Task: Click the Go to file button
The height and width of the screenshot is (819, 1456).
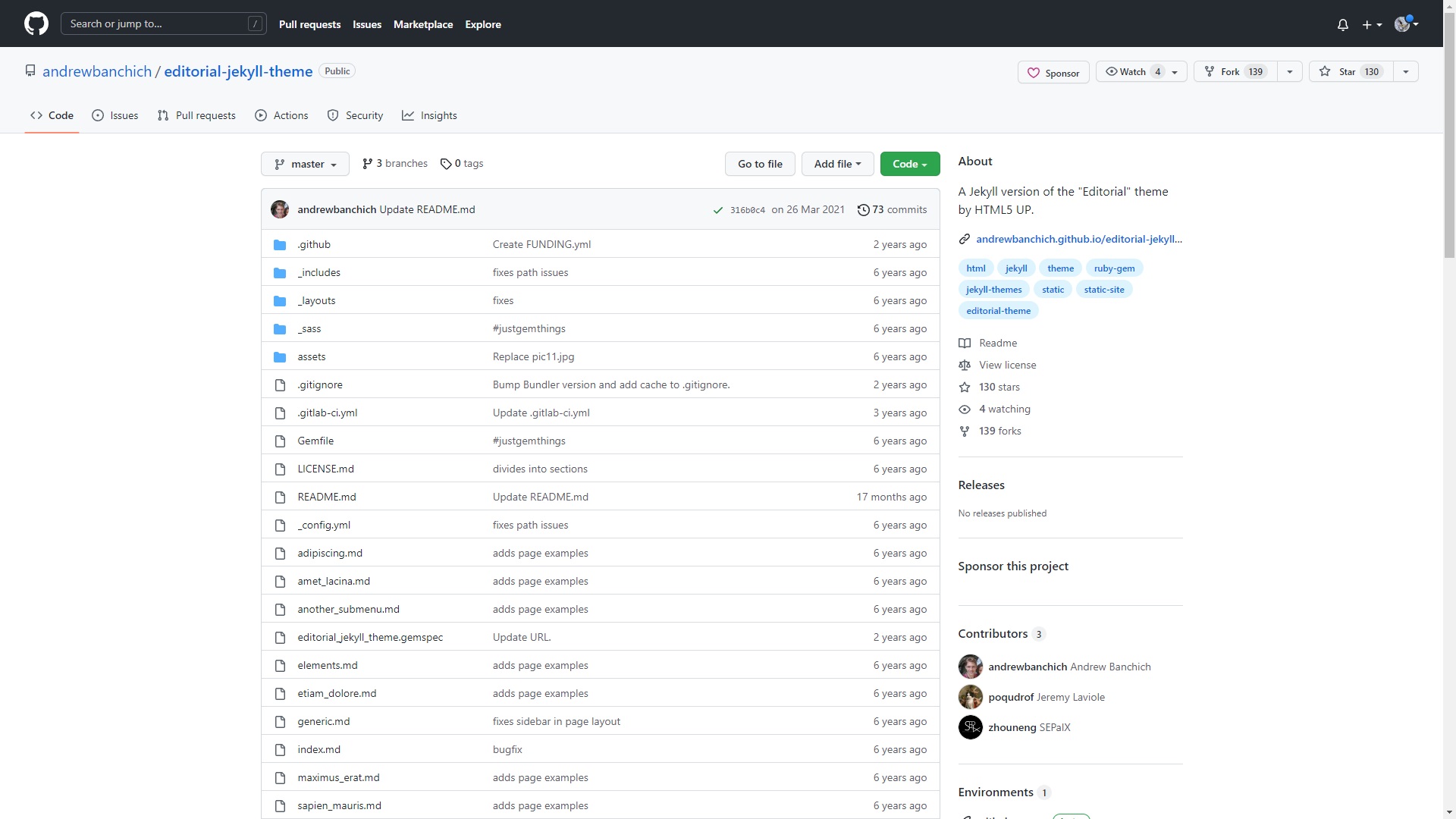Action: (x=760, y=164)
